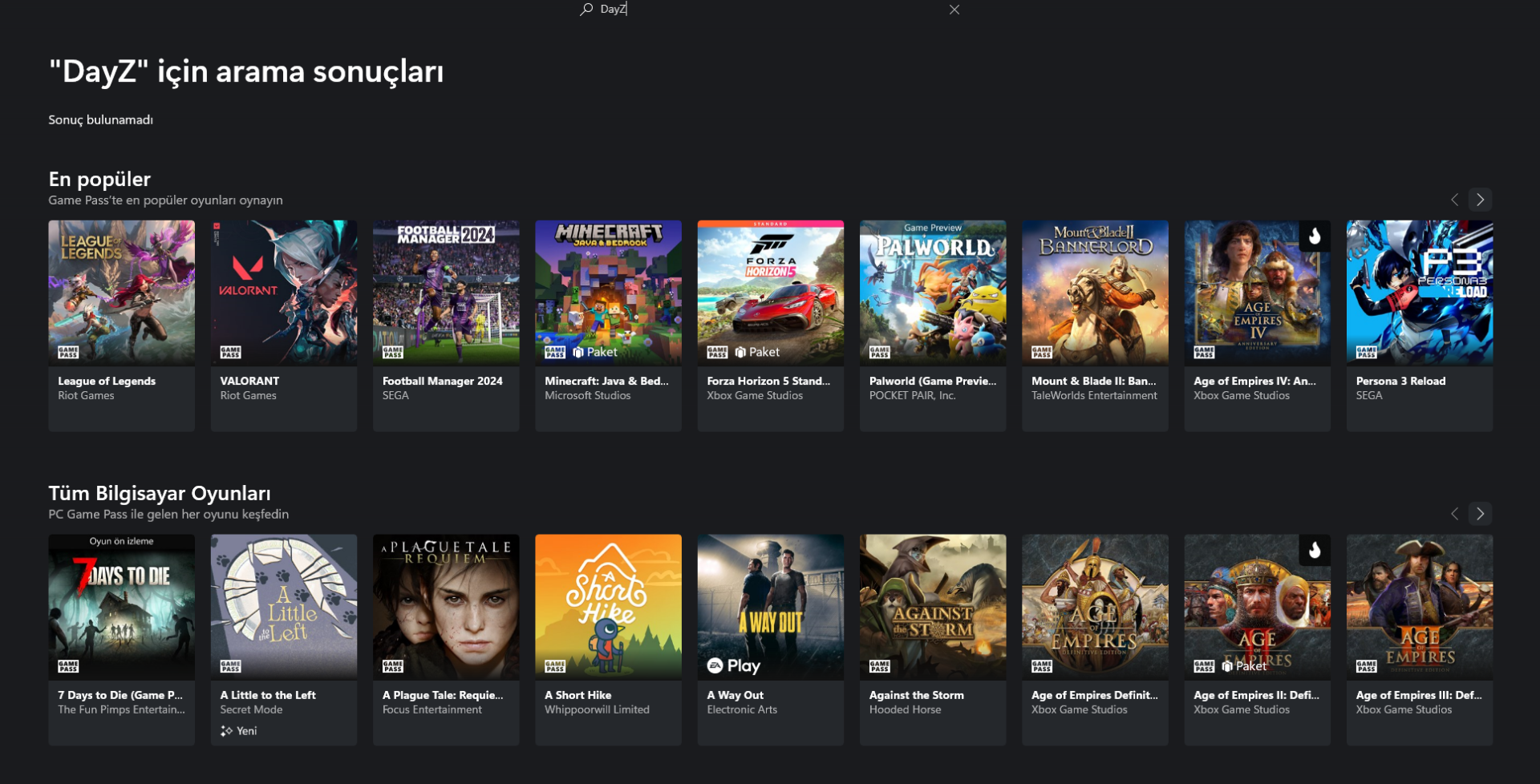Viewport: 1540px width, 784px height.
Task: Open Persona 3 Reload cover
Action: point(1420,293)
